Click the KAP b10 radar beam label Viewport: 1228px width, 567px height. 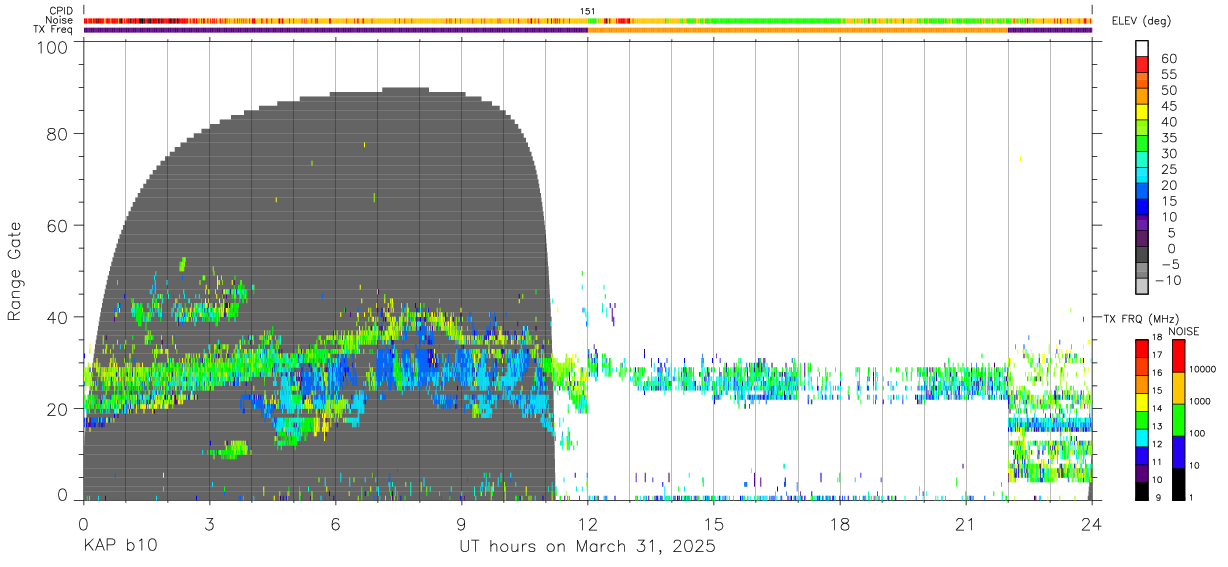119,547
